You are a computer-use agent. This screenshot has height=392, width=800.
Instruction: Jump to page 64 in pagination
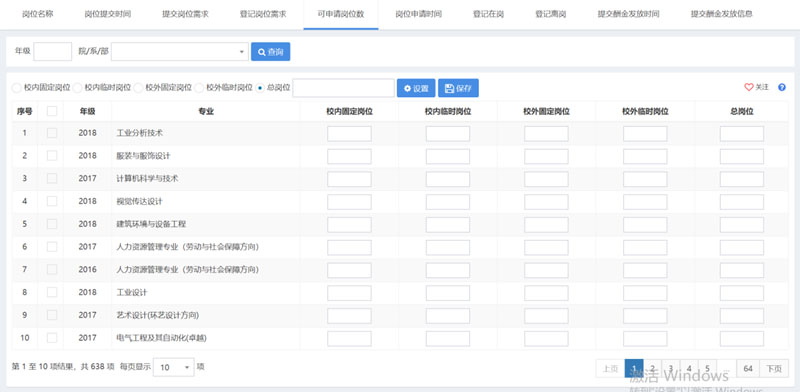pyautogui.click(x=748, y=369)
